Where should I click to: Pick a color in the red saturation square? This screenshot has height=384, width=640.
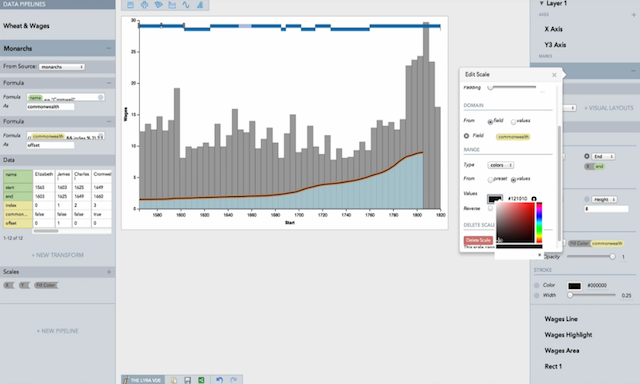coord(515,222)
